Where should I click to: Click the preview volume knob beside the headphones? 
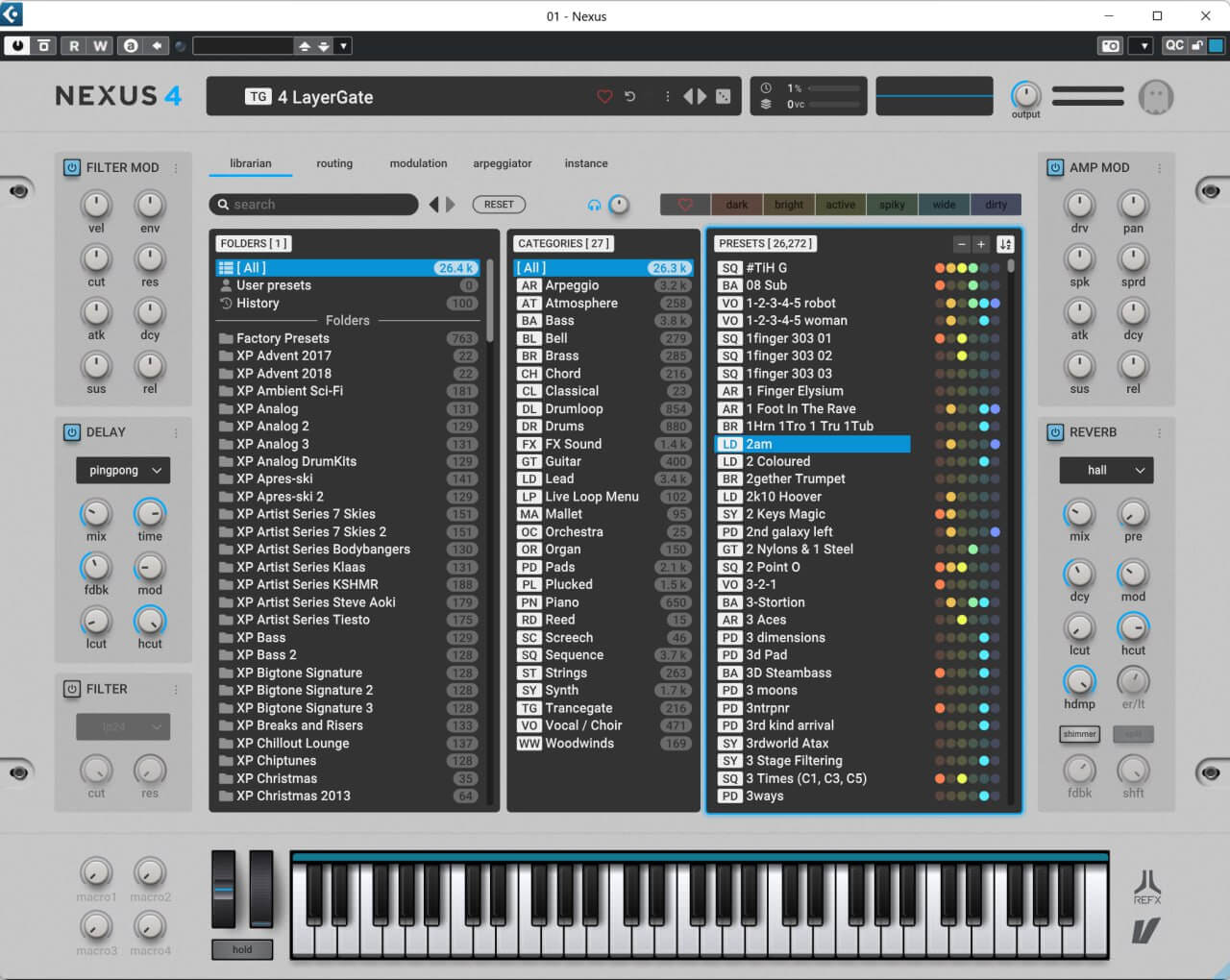[x=619, y=205]
